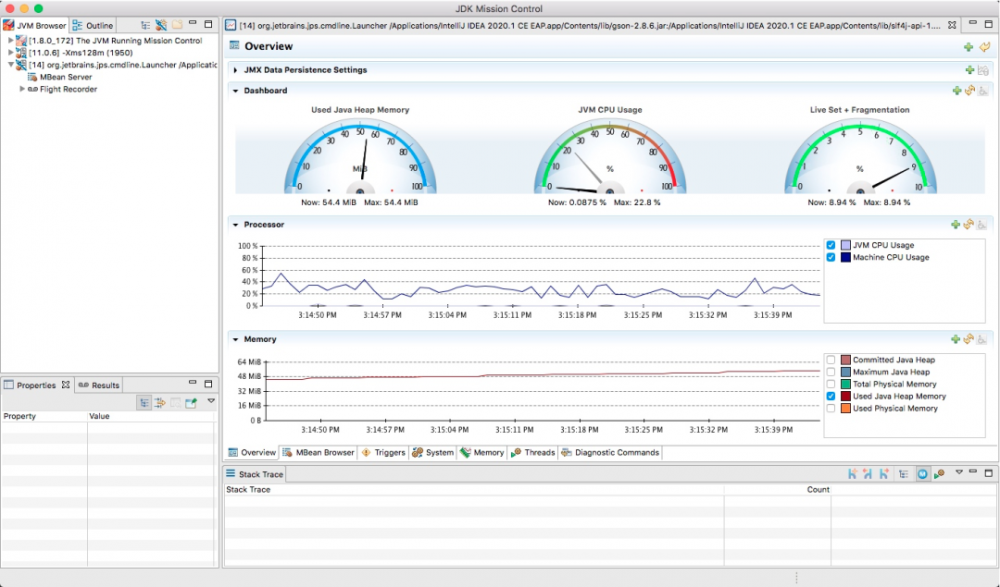The image size is (1000, 587).
Task: Expand the JMX Data Persistence Settings section
Action: 235,70
